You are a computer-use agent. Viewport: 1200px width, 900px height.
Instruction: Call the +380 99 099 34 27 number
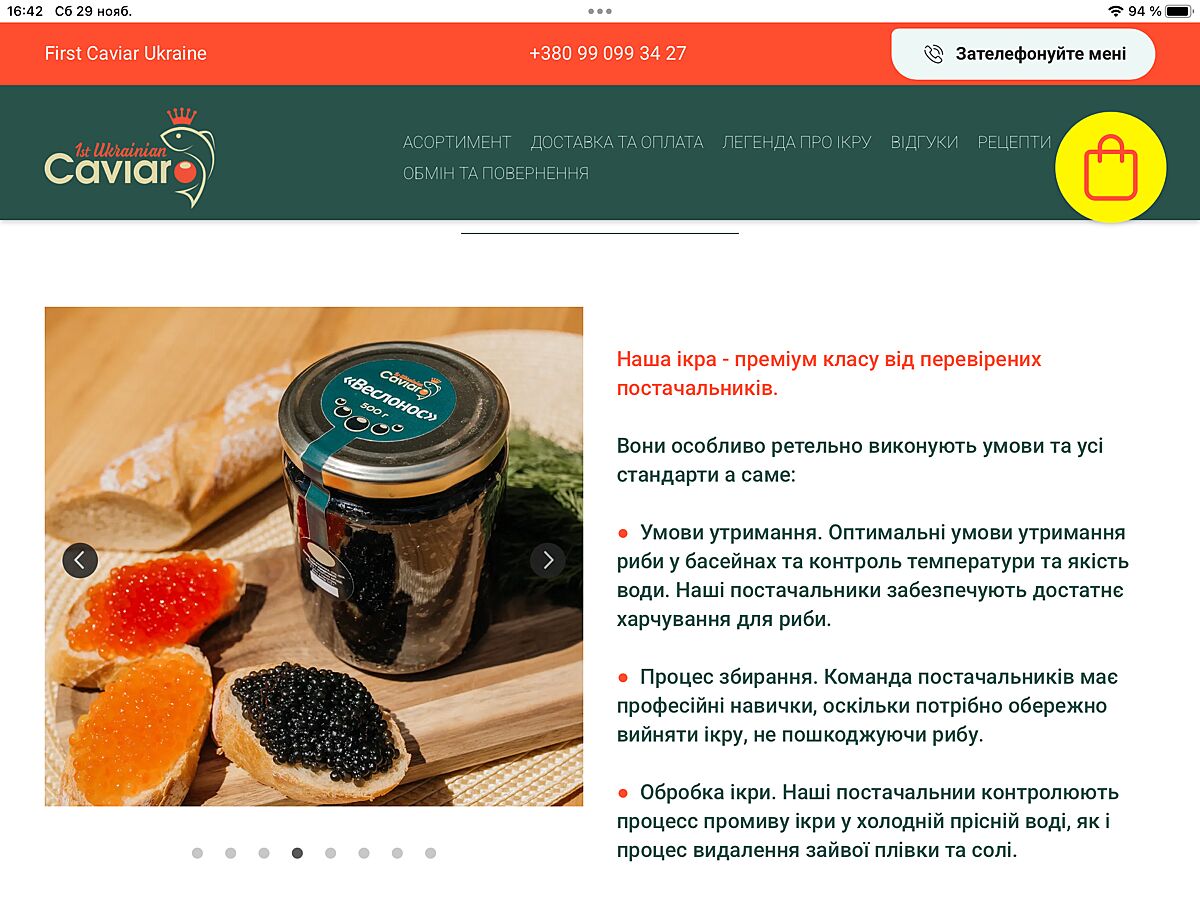(608, 54)
